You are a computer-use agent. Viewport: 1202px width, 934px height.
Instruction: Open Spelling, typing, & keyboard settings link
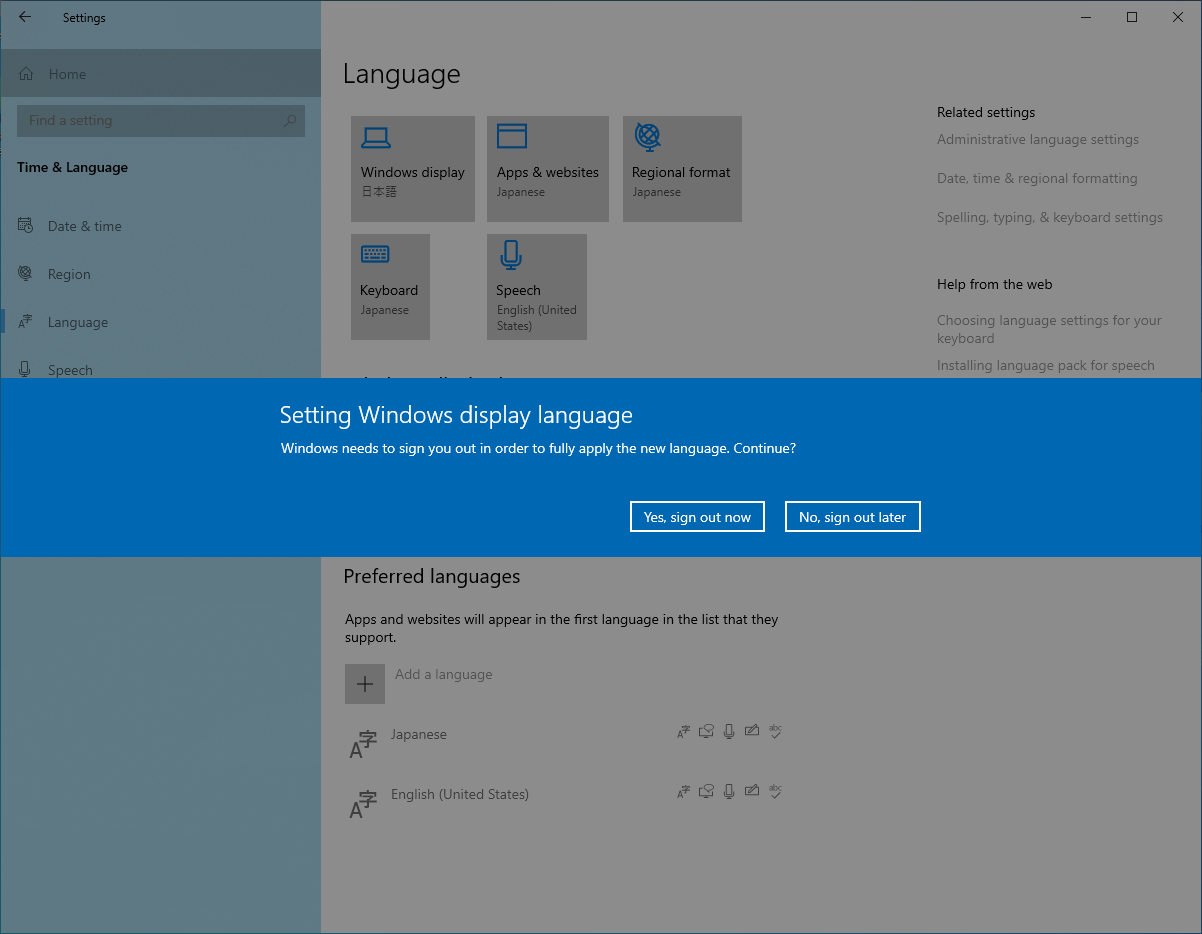pos(1049,218)
